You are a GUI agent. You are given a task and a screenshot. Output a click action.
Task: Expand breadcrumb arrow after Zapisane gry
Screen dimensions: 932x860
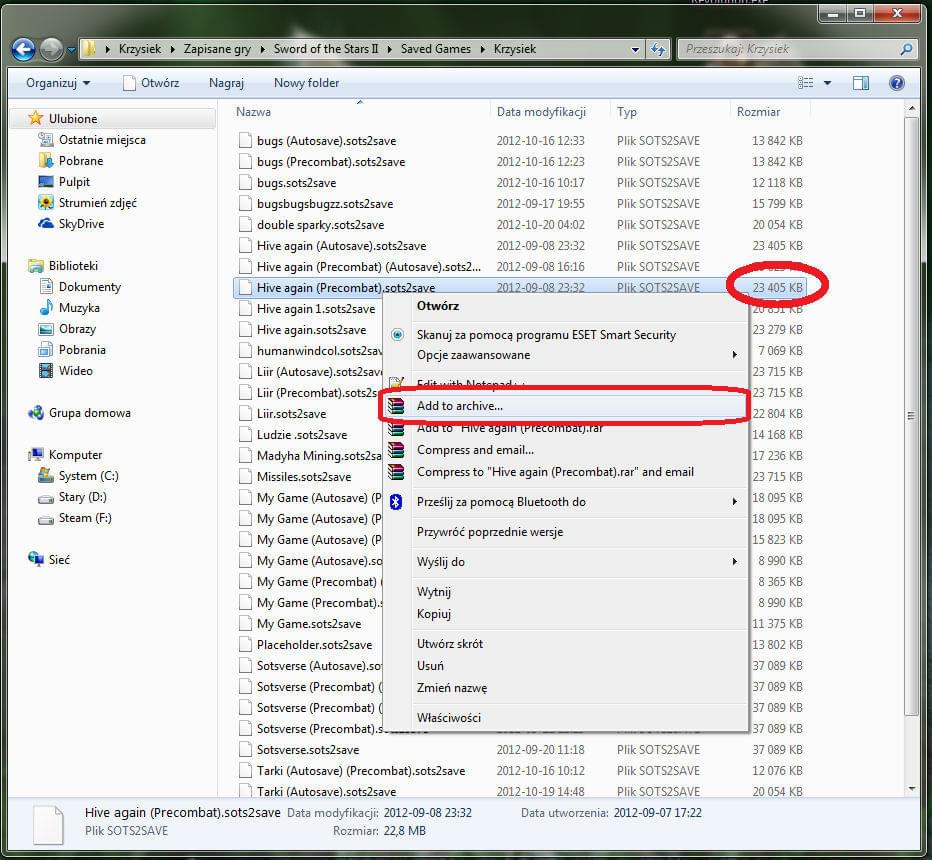tap(263, 49)
